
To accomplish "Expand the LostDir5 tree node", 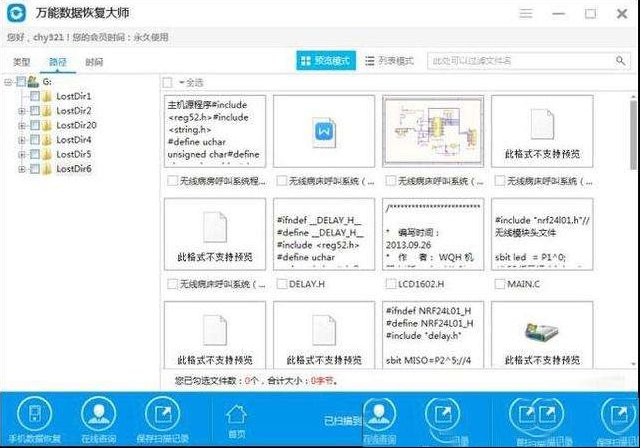I will click(22, 155).
